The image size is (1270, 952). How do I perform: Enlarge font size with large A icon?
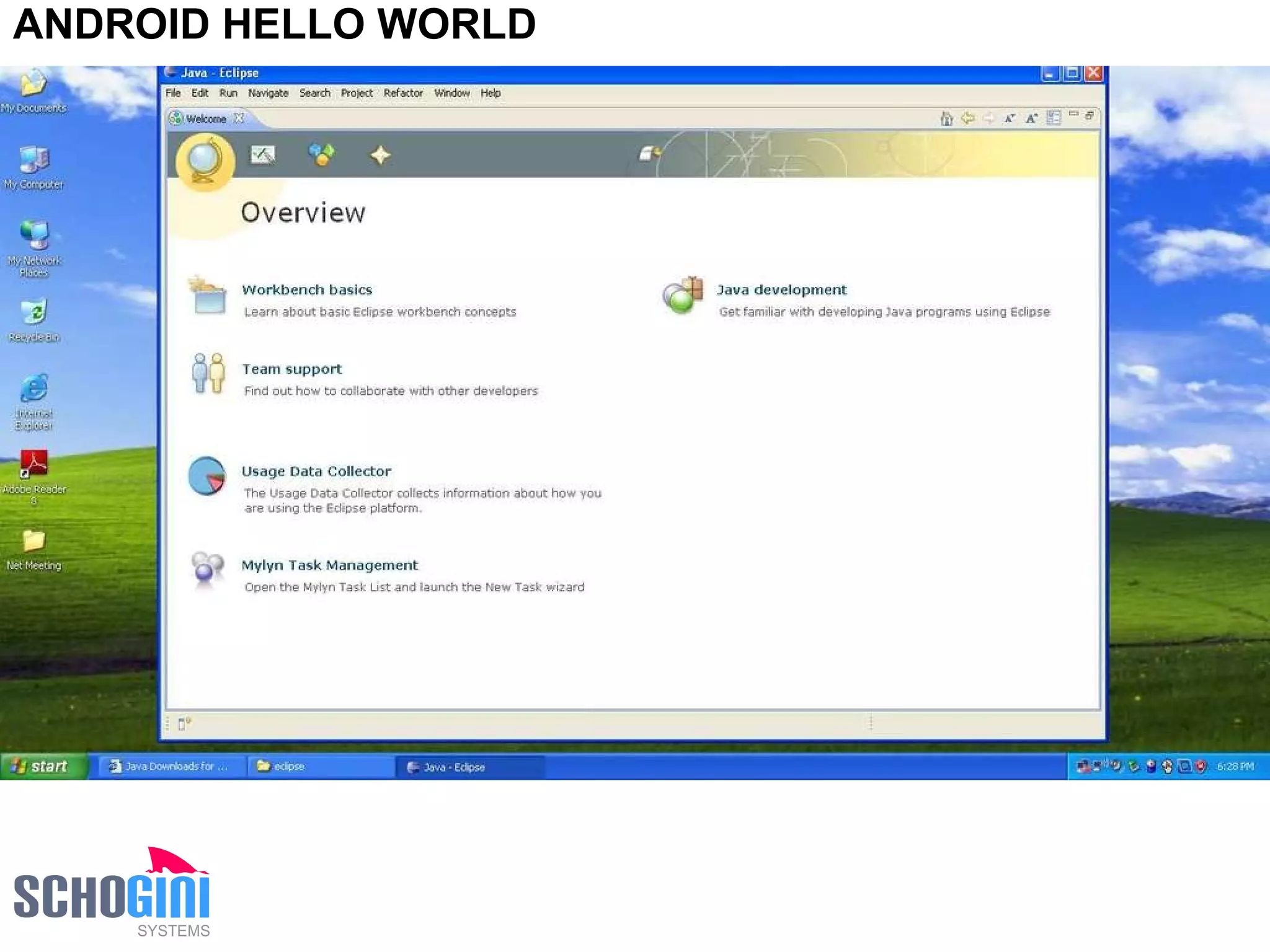point(1031,118)
